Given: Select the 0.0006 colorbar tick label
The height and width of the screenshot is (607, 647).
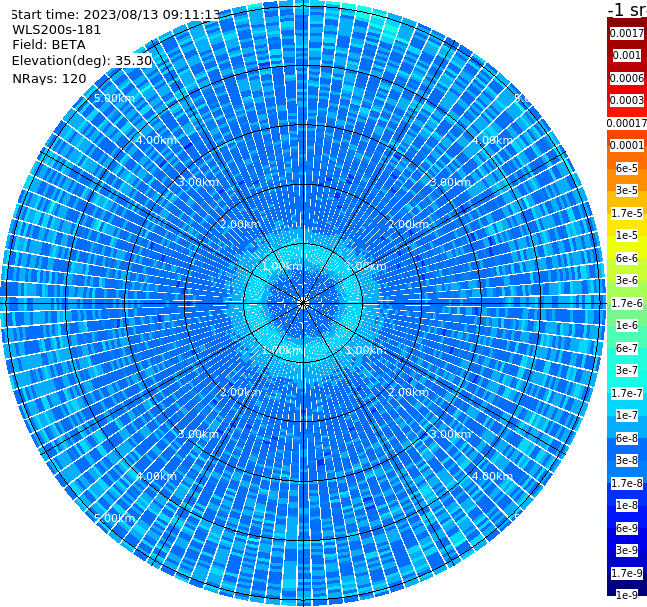Looking at the screenshot, I should [627, 78].
